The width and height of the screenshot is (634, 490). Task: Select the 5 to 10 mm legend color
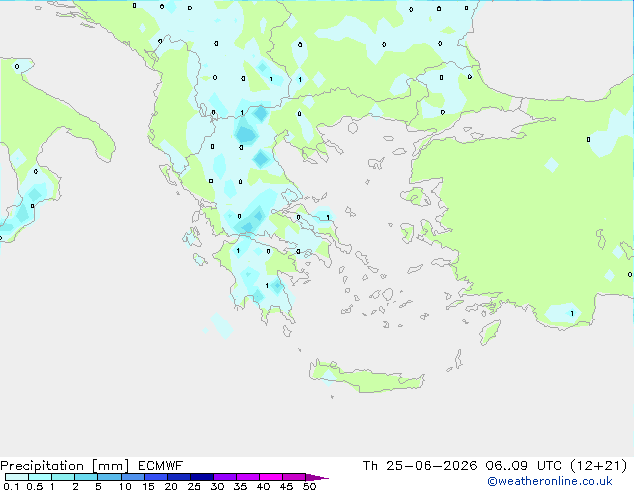point(109,477)
